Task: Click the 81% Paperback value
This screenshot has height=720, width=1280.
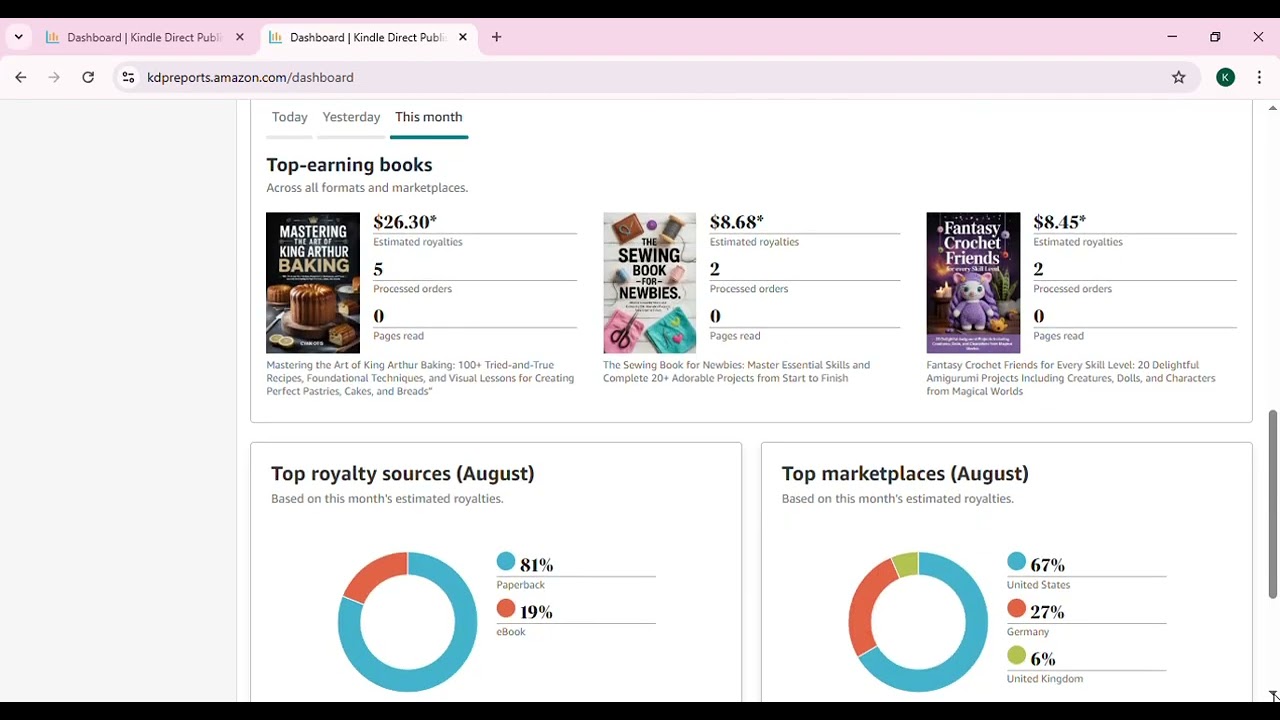Action: 537,565
